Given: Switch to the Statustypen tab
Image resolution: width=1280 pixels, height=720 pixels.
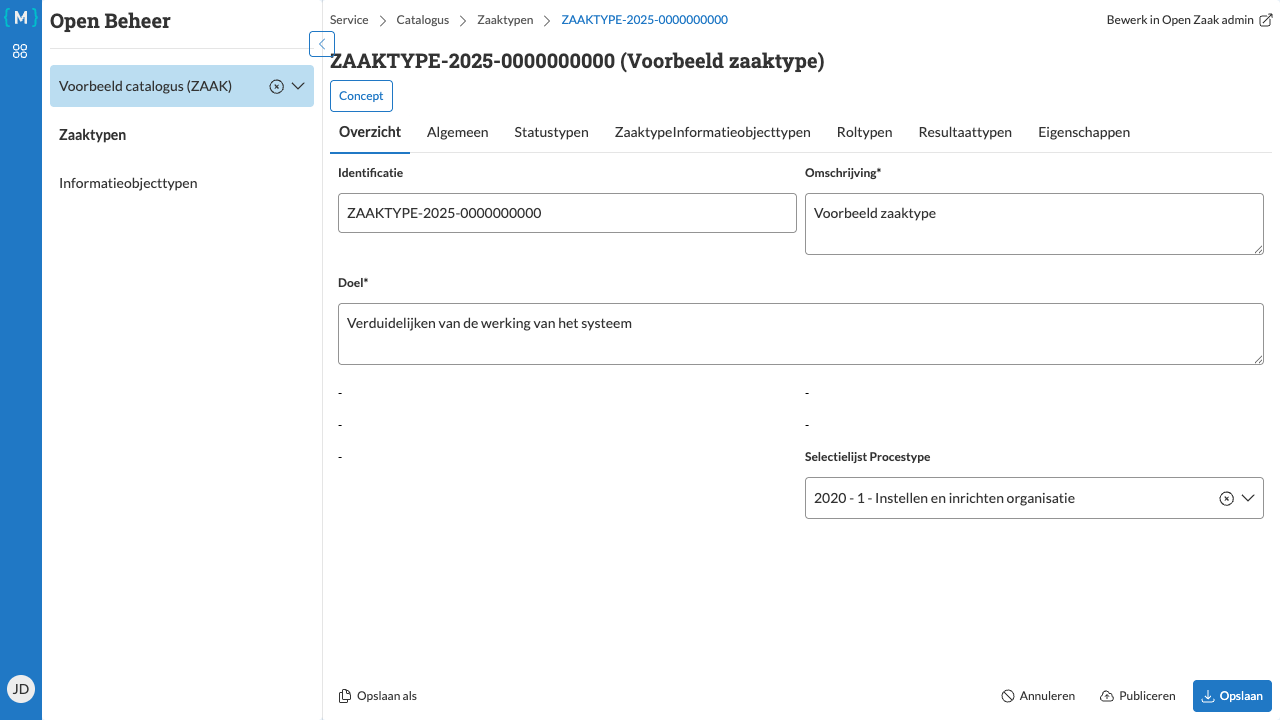Looking at the screenshot, I should pos(551,132).
